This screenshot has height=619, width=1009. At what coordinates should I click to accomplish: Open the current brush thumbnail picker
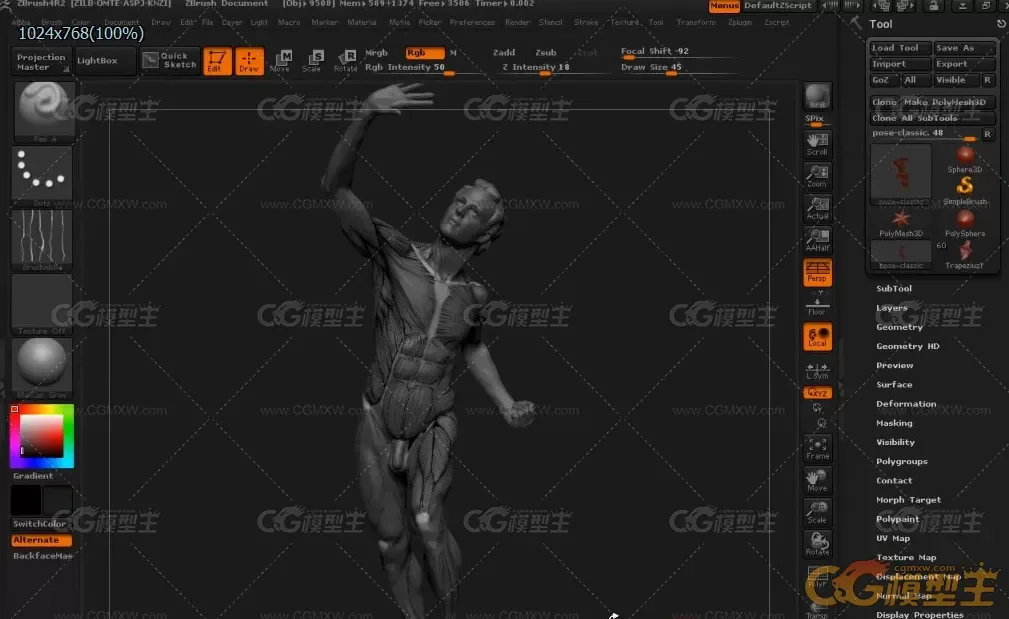coord(42,112)
